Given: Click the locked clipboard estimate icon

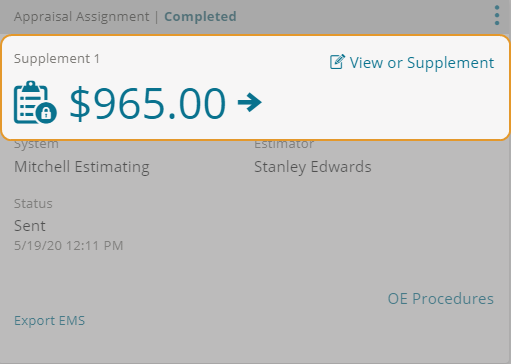Looking at the screenshot, I should pyautogui.click(x=35, y=102).
